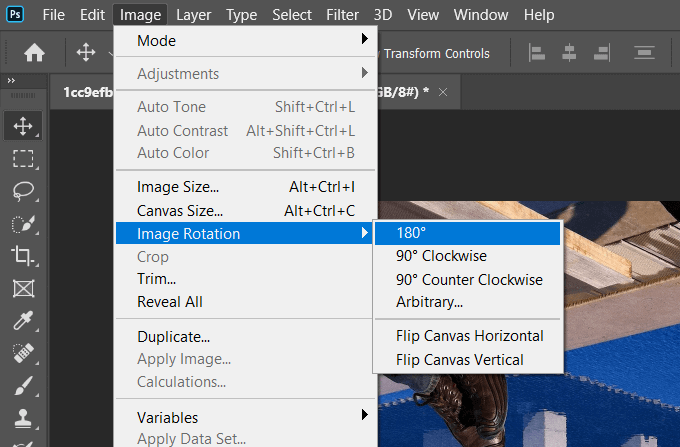Select the Lasso tool
The height and width of the screenshot is (447, 680).
[22, 191]
